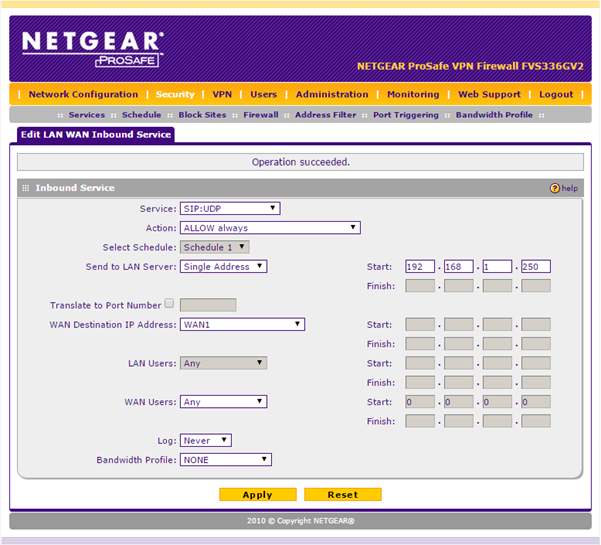
Task: Click Operation succeeded status message
Action: click(x=300, y=162)
